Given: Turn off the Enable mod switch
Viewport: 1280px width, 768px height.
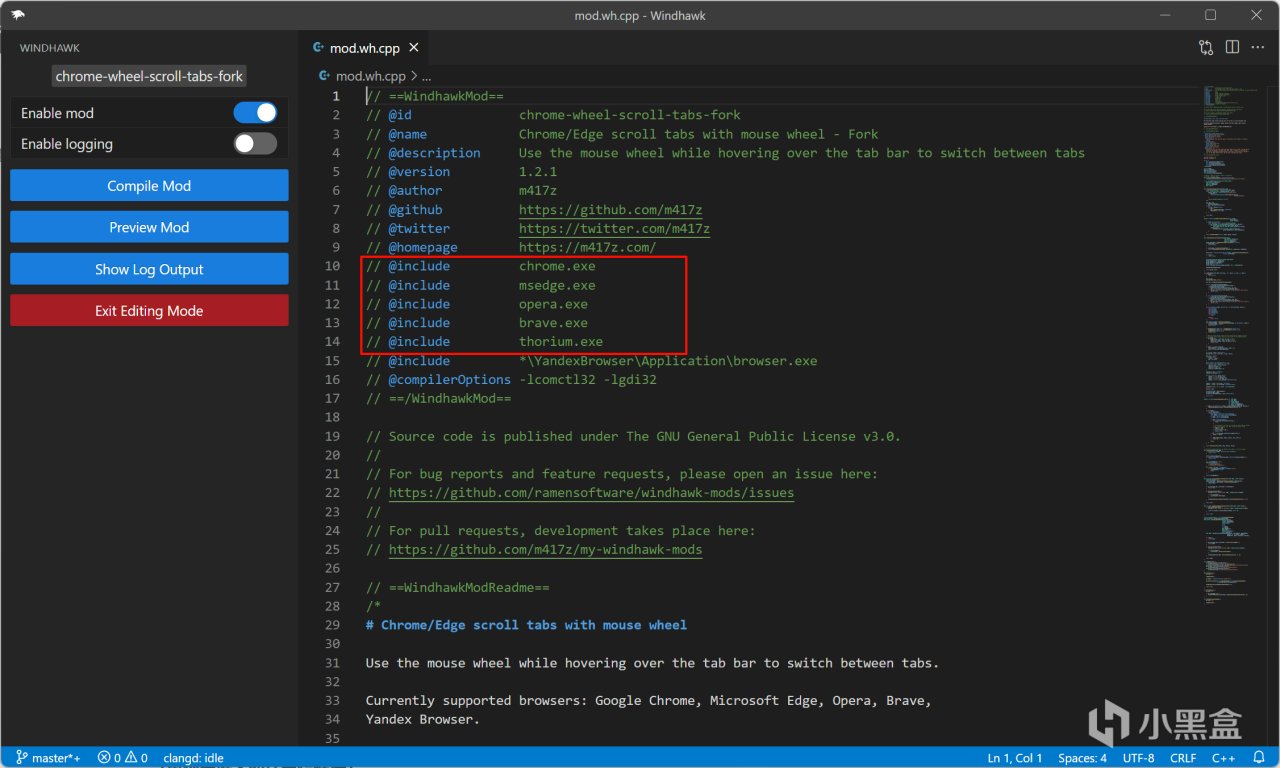Looking at the screenshot, I should coord(255,113).
